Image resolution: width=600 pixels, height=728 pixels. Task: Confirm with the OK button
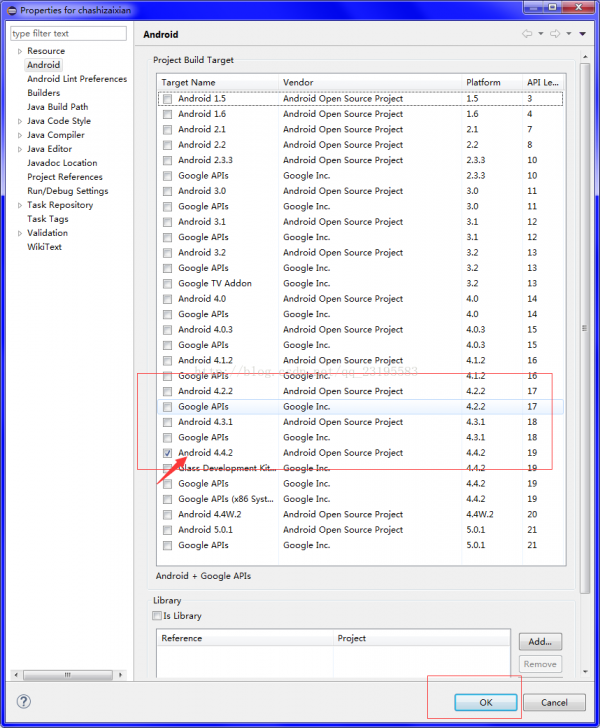click(x=485, y=702)
